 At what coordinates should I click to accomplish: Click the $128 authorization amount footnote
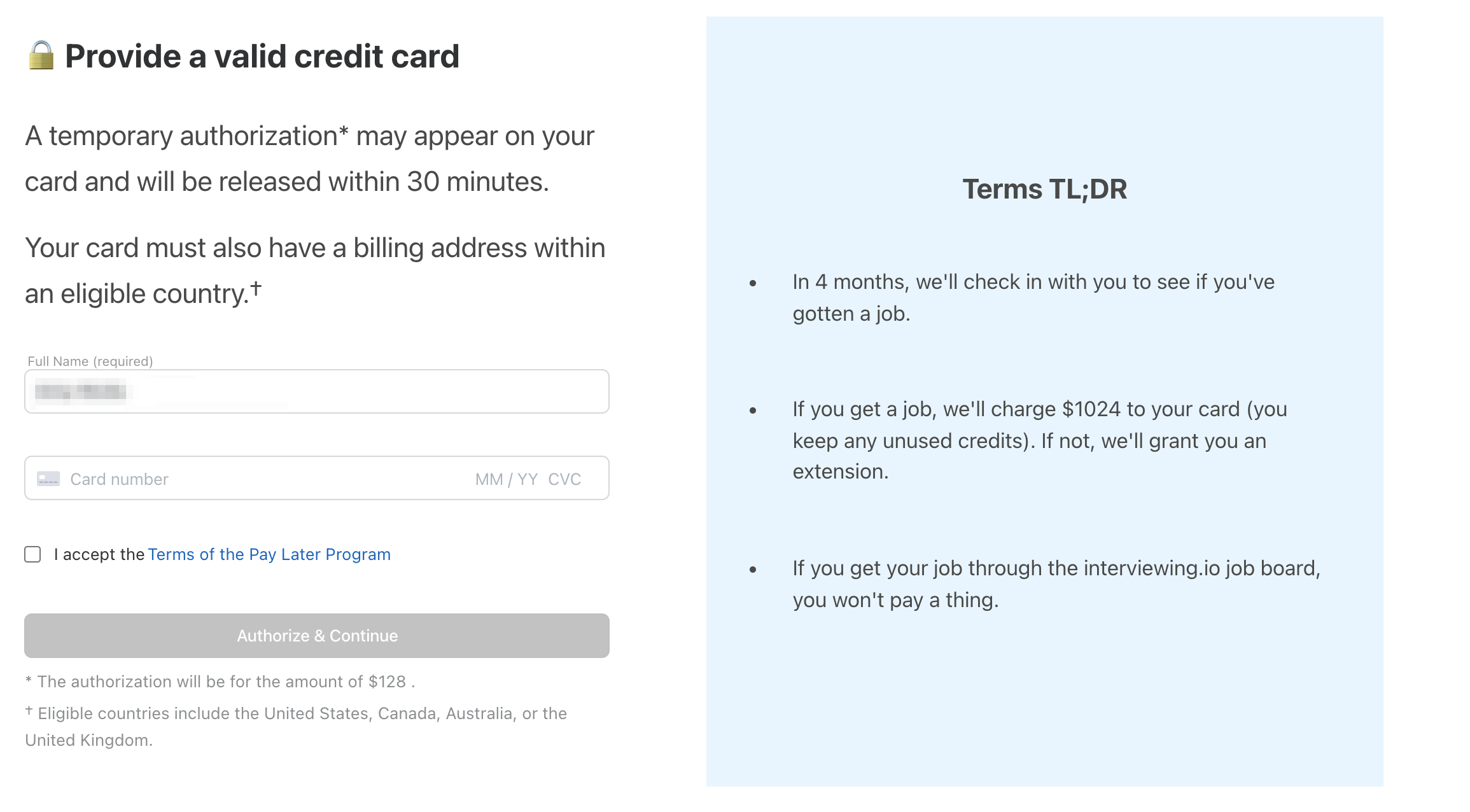pyautogui.click(x=220, y=682)
